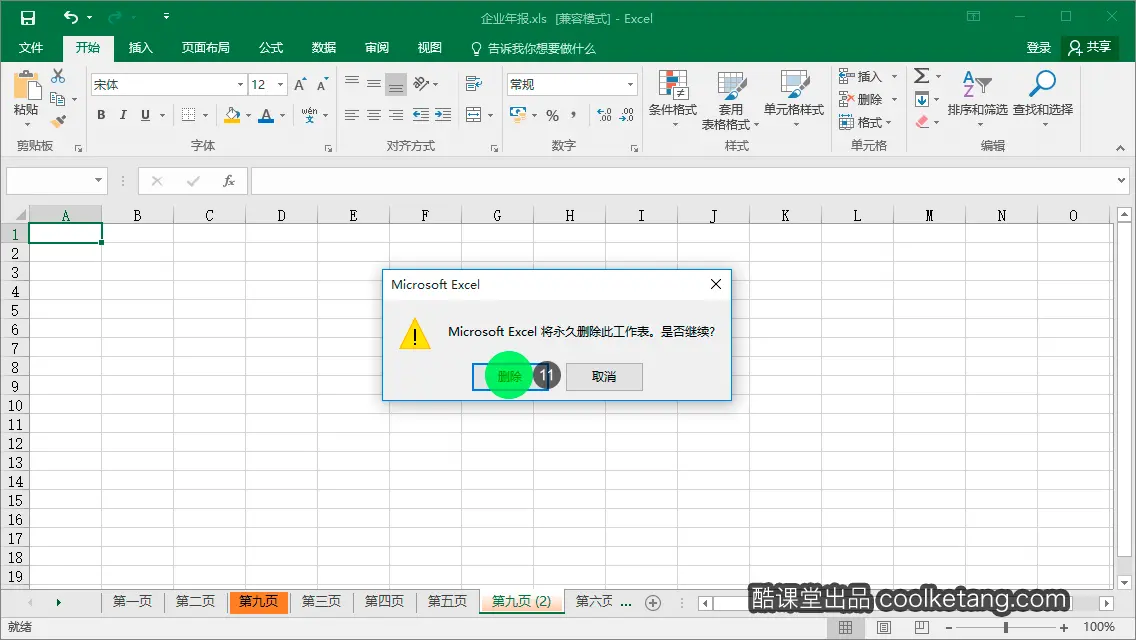Click the Increase Decimal icon
Screen dimensions: 1136x640
(x=604, y=115)
